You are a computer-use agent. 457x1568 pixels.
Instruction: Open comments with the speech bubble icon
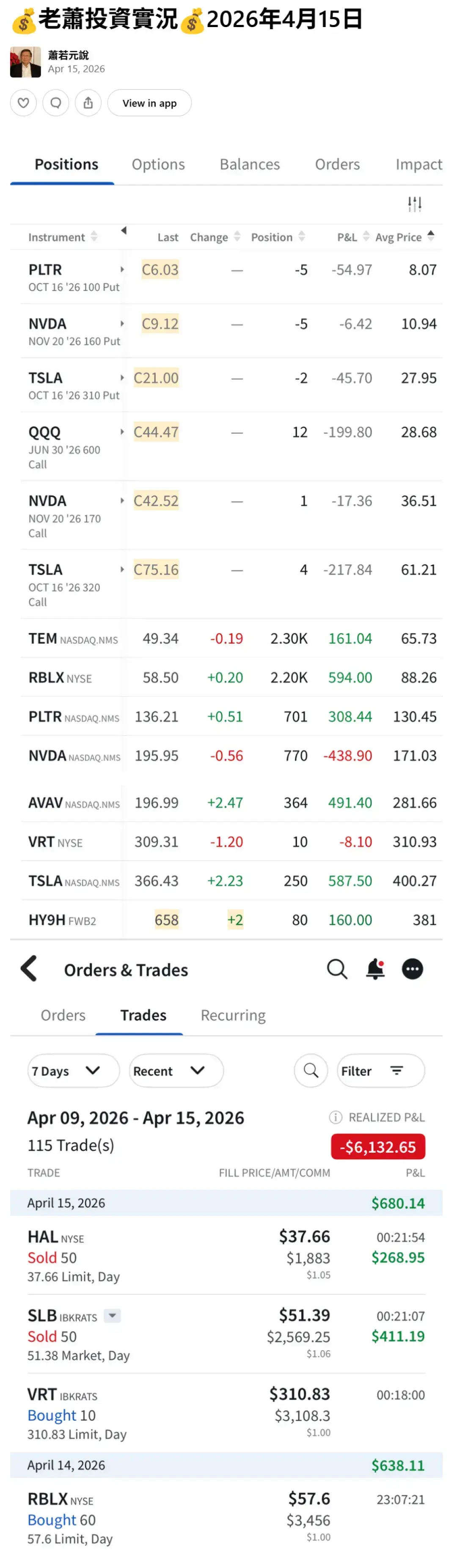55,103
